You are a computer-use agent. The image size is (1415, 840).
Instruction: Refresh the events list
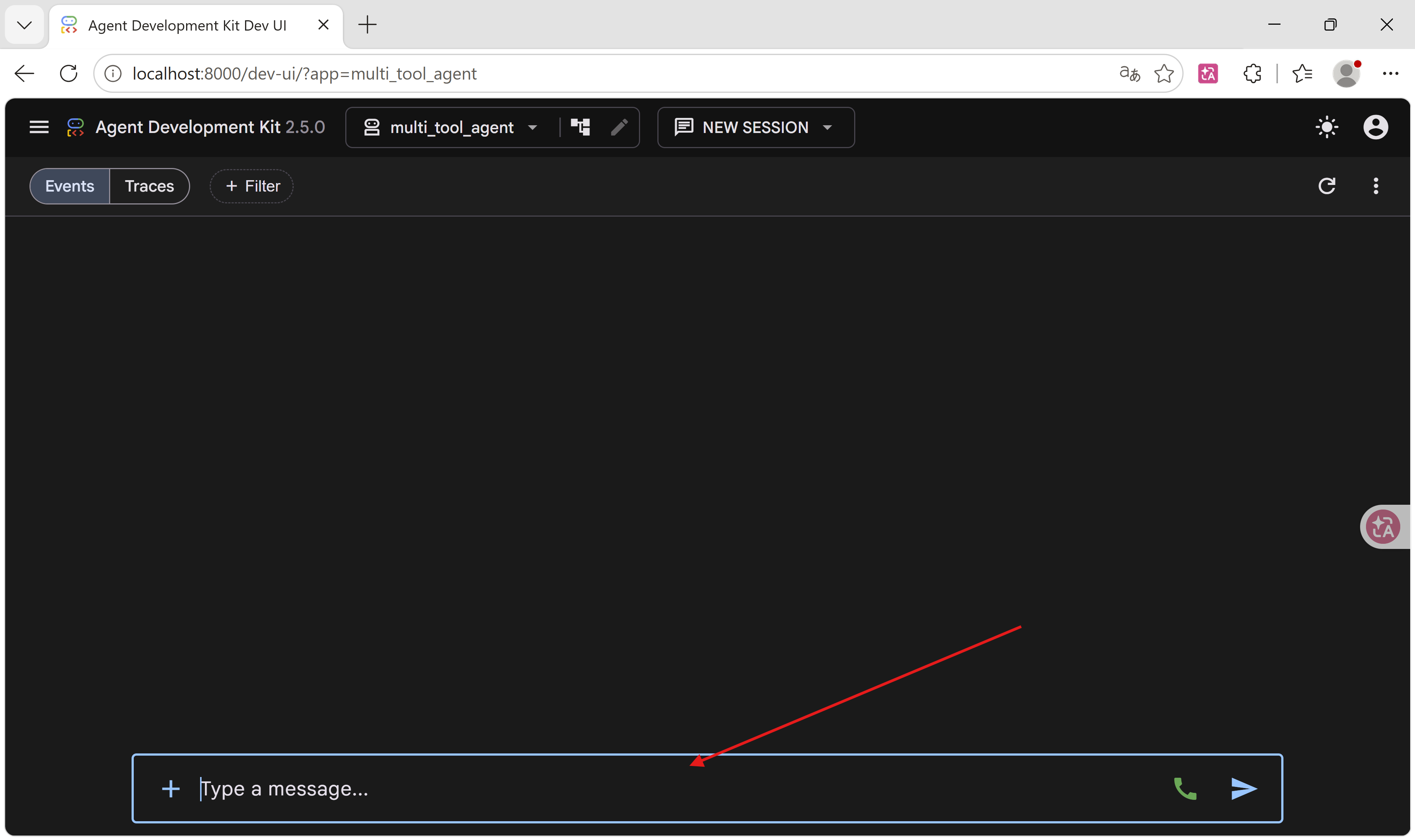1327,186
